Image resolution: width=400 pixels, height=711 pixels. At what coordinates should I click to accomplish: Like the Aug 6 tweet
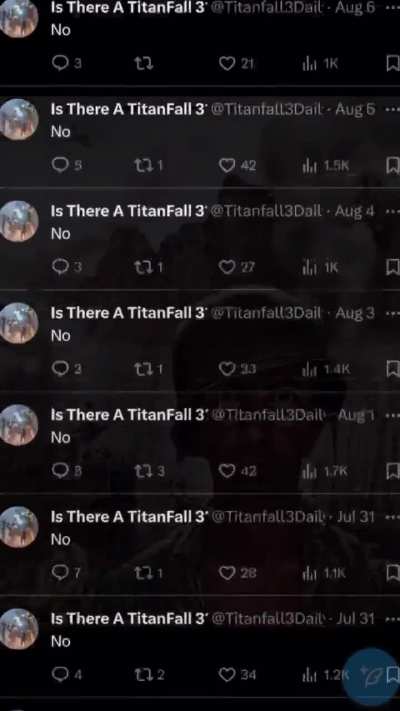[x=227, y=64]
